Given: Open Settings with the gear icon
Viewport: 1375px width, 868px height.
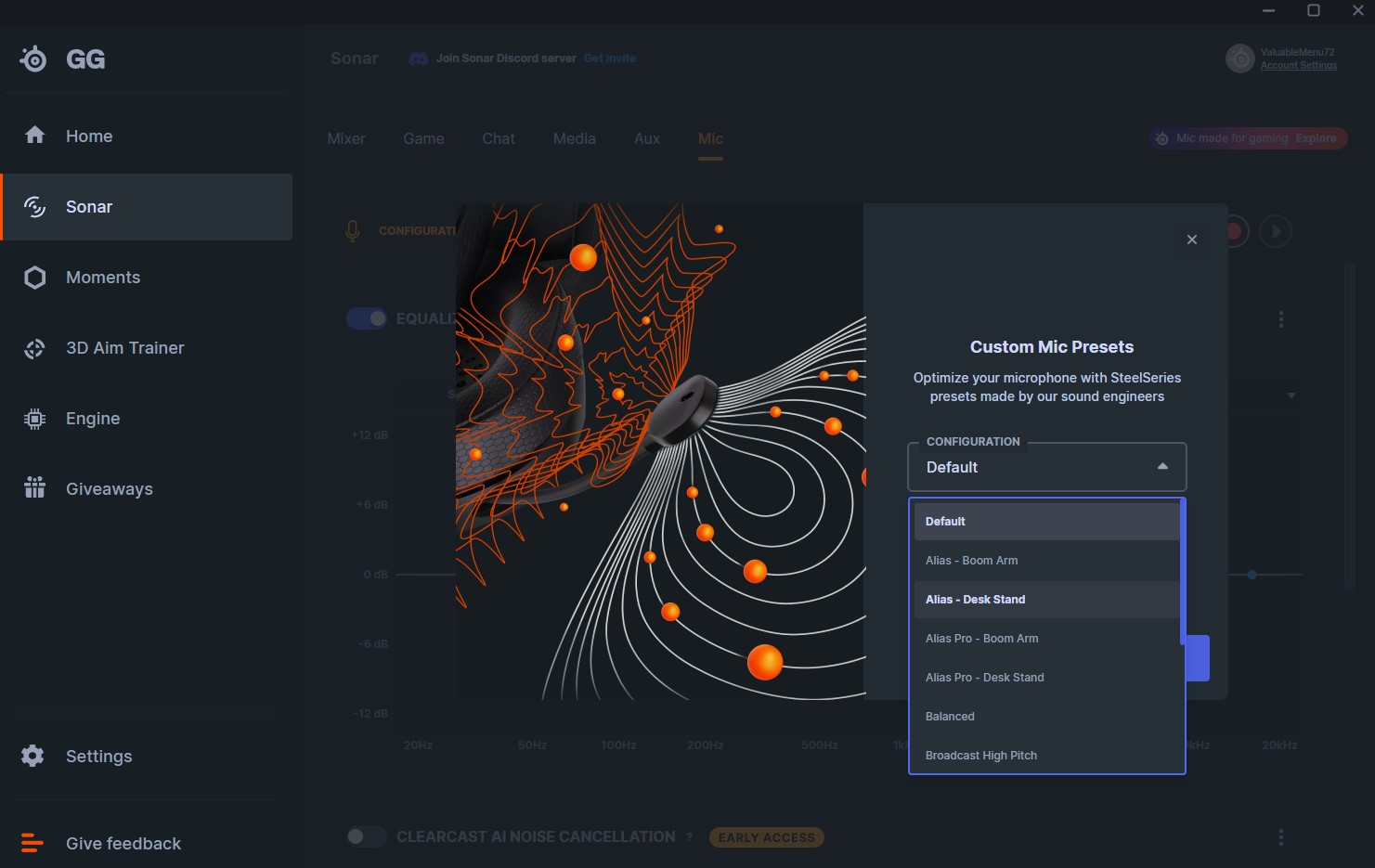Looking at the screenshot, I should click(33, 756).
